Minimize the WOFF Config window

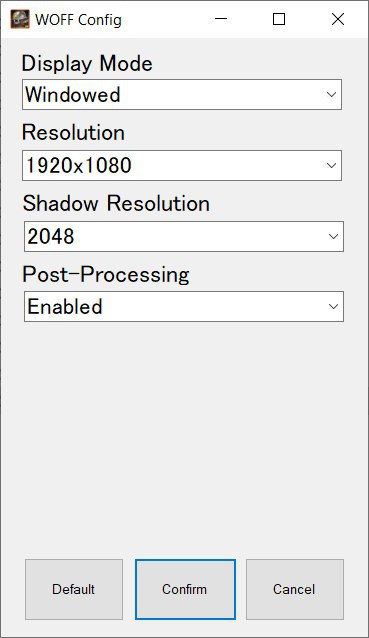(x=221, y=19)
